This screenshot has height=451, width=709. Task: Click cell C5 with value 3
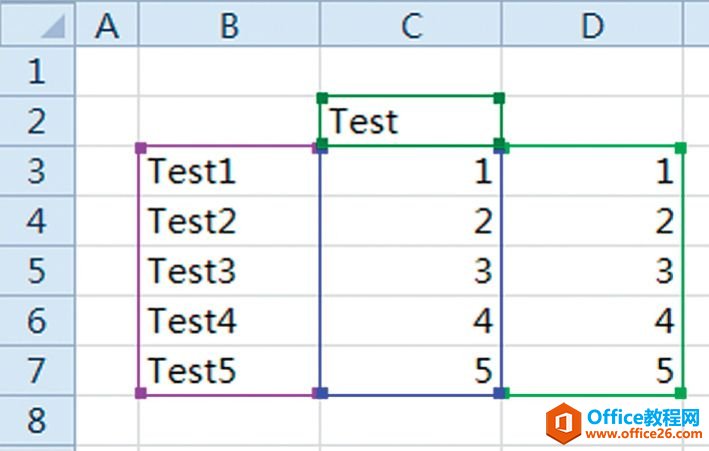411,271
